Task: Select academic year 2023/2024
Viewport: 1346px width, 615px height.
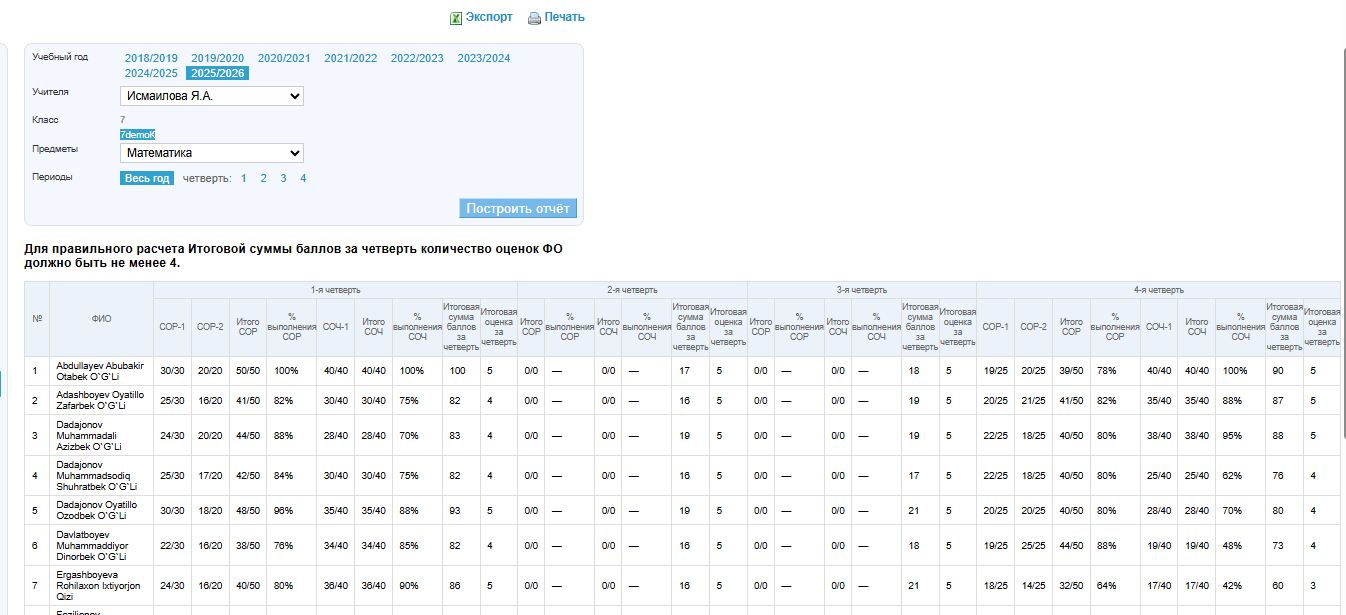Action: coord(484,58)
